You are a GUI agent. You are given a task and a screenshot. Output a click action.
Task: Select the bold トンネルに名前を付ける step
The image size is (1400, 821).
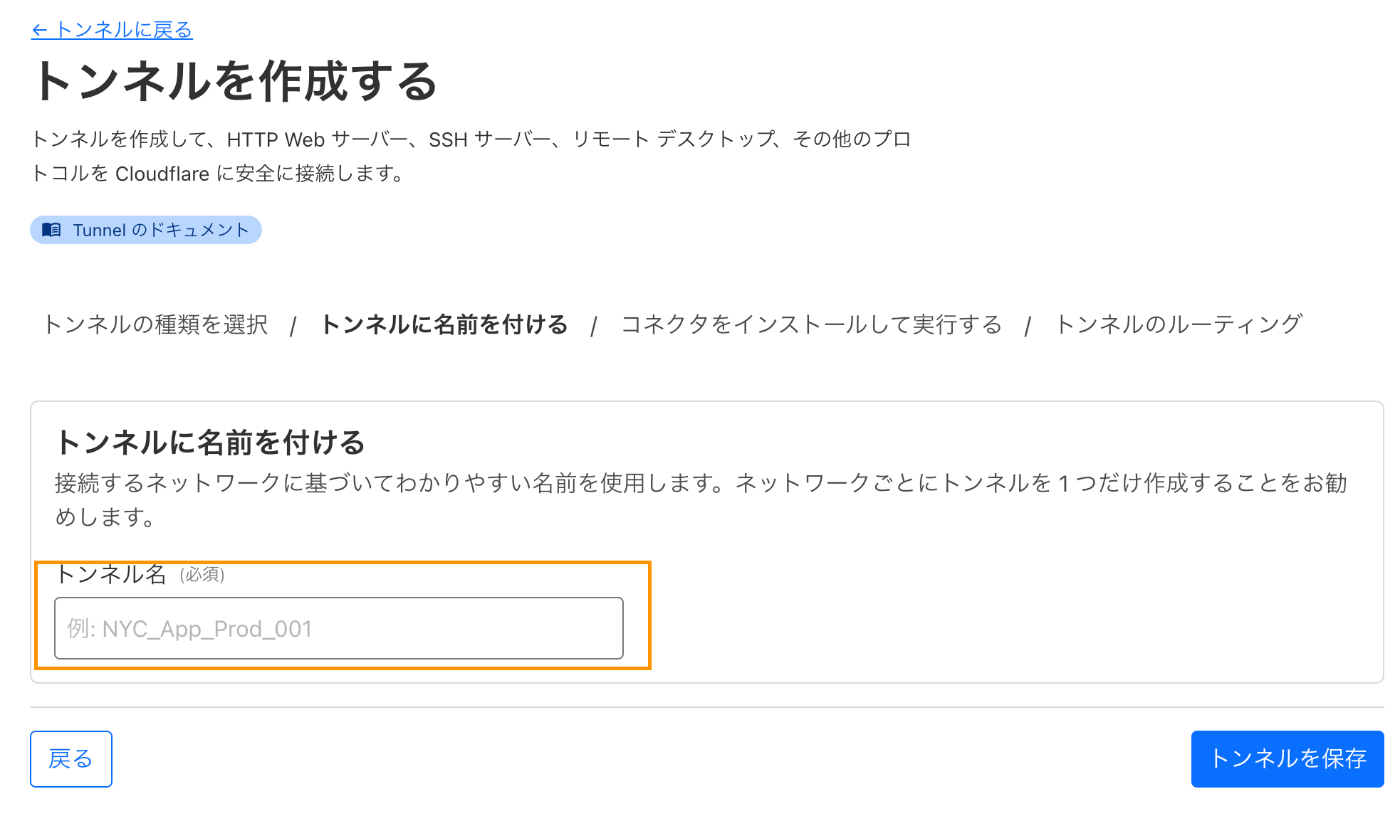tap(443, 324)
